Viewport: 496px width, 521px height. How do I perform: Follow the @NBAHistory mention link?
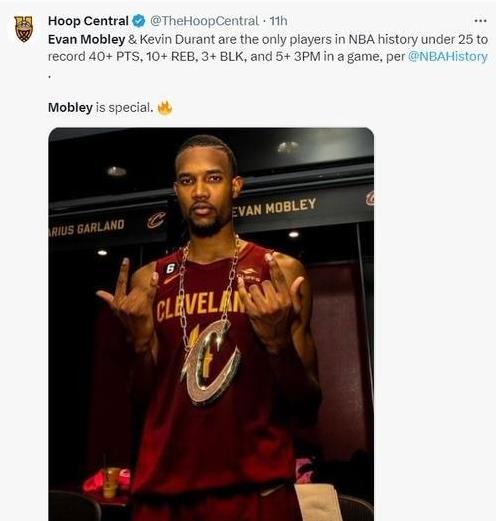(448, 56)
